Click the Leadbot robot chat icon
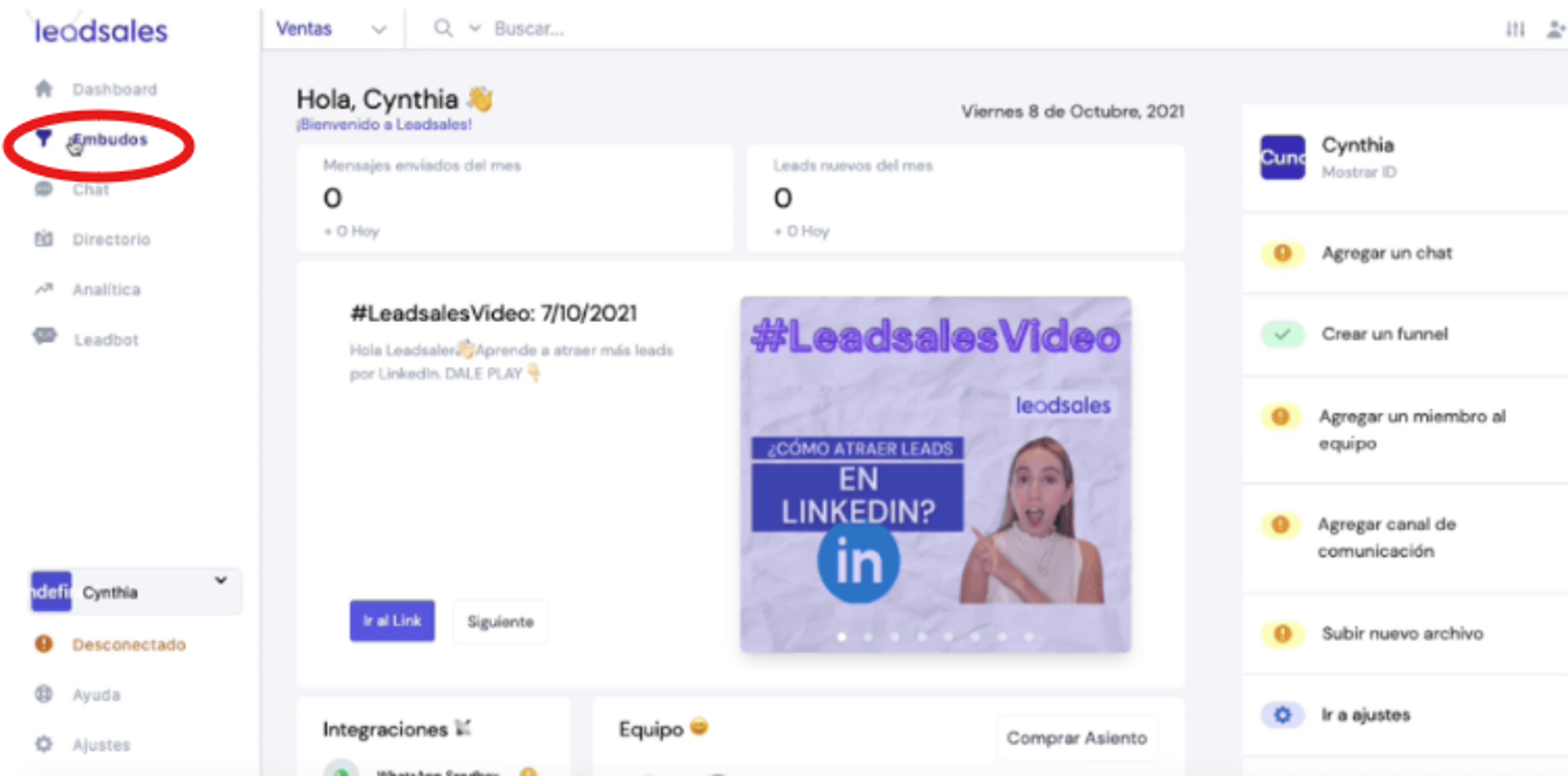Screen dimensions: 1568x776 pyautogui.click(x=45, y=336)
